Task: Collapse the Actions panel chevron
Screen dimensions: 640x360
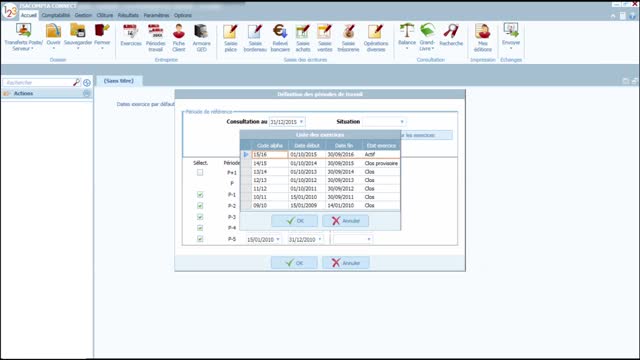Action: click(x=87, y=93)
